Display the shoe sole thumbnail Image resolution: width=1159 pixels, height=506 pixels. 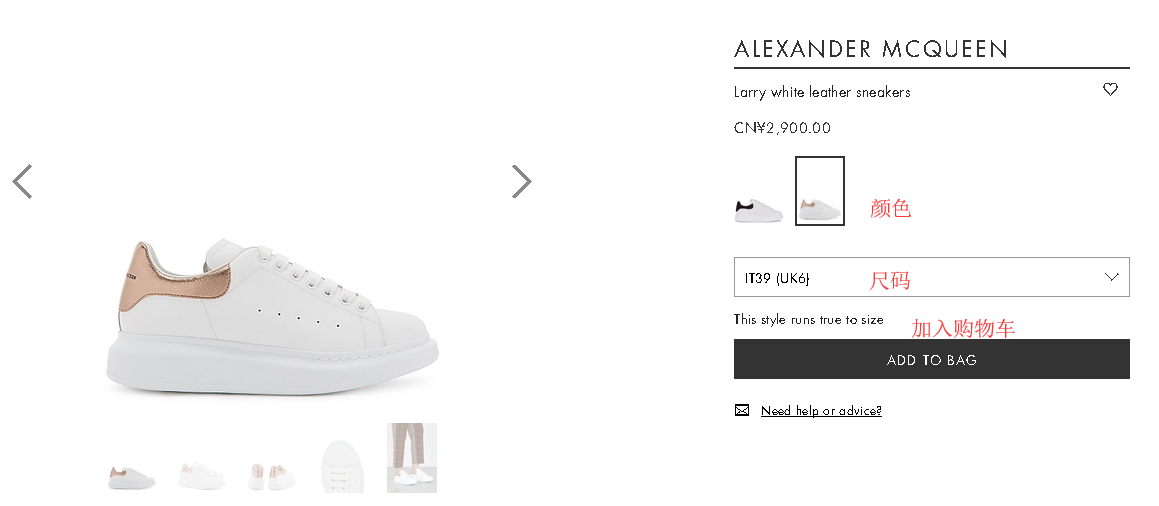click(342, 466)
